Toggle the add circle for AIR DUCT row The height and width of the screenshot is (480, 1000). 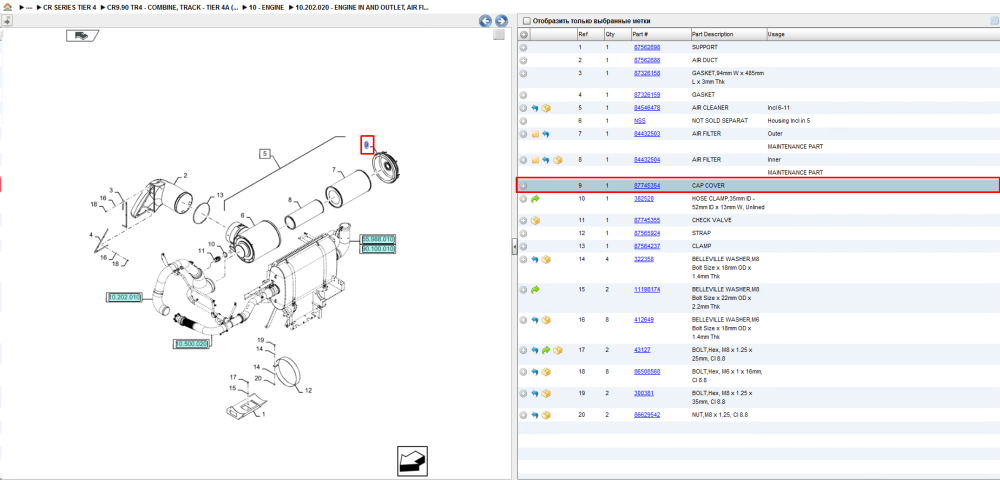523,61
